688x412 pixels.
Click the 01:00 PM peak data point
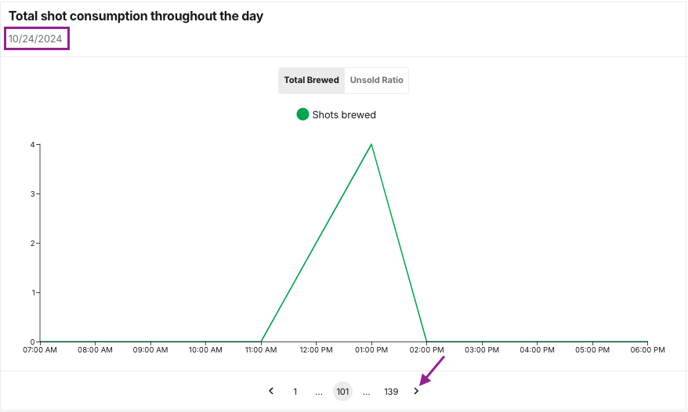coord(372,144)
